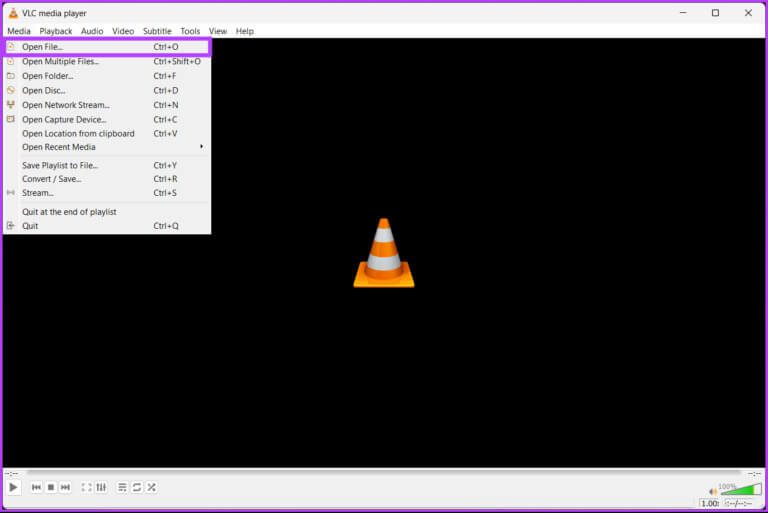The height and width of the screenshot is (513, 768).
Task: Skip to next media track
Action: coord(65,487)
